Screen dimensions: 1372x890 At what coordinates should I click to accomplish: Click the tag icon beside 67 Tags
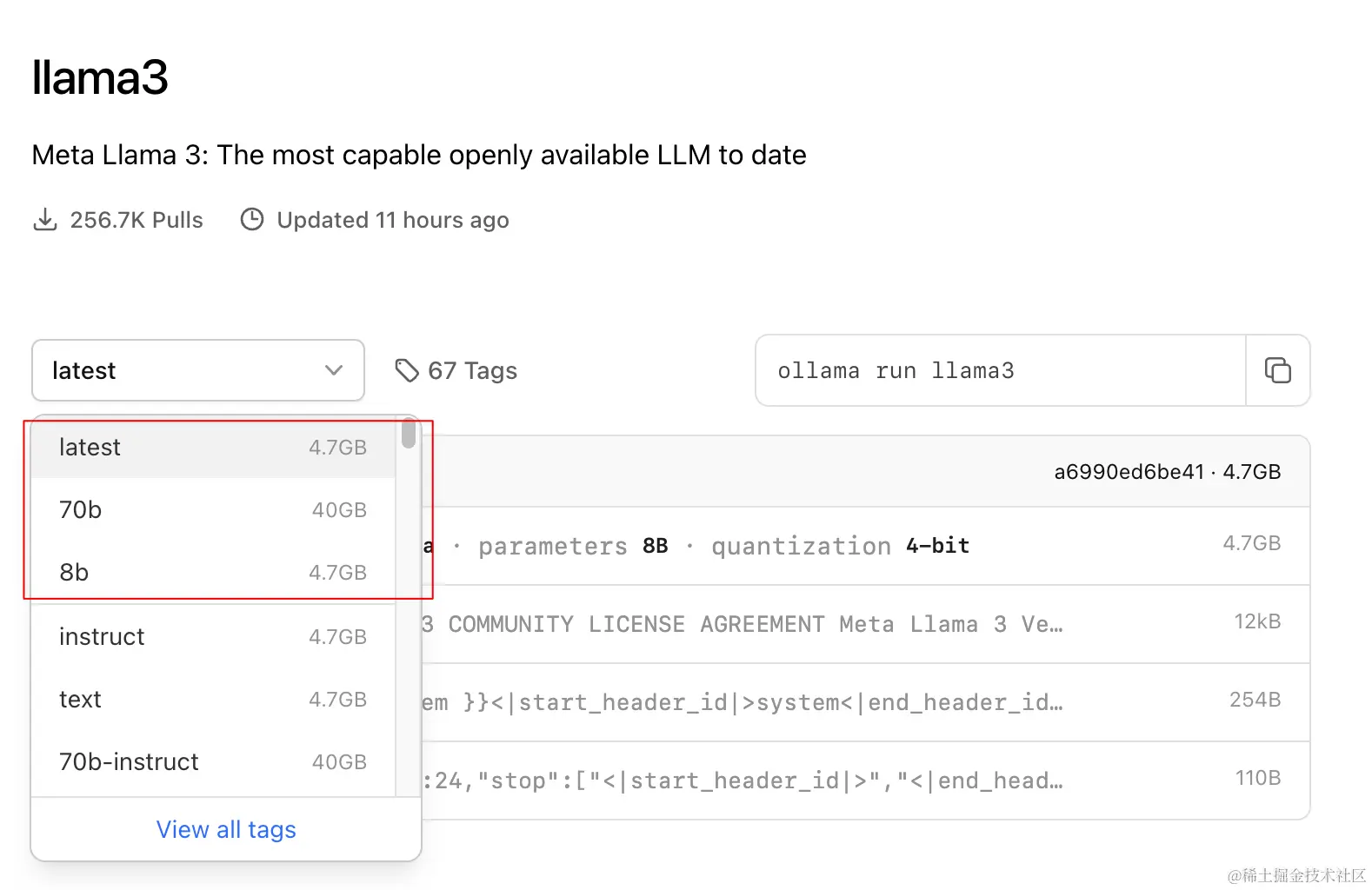click(406, 370)
